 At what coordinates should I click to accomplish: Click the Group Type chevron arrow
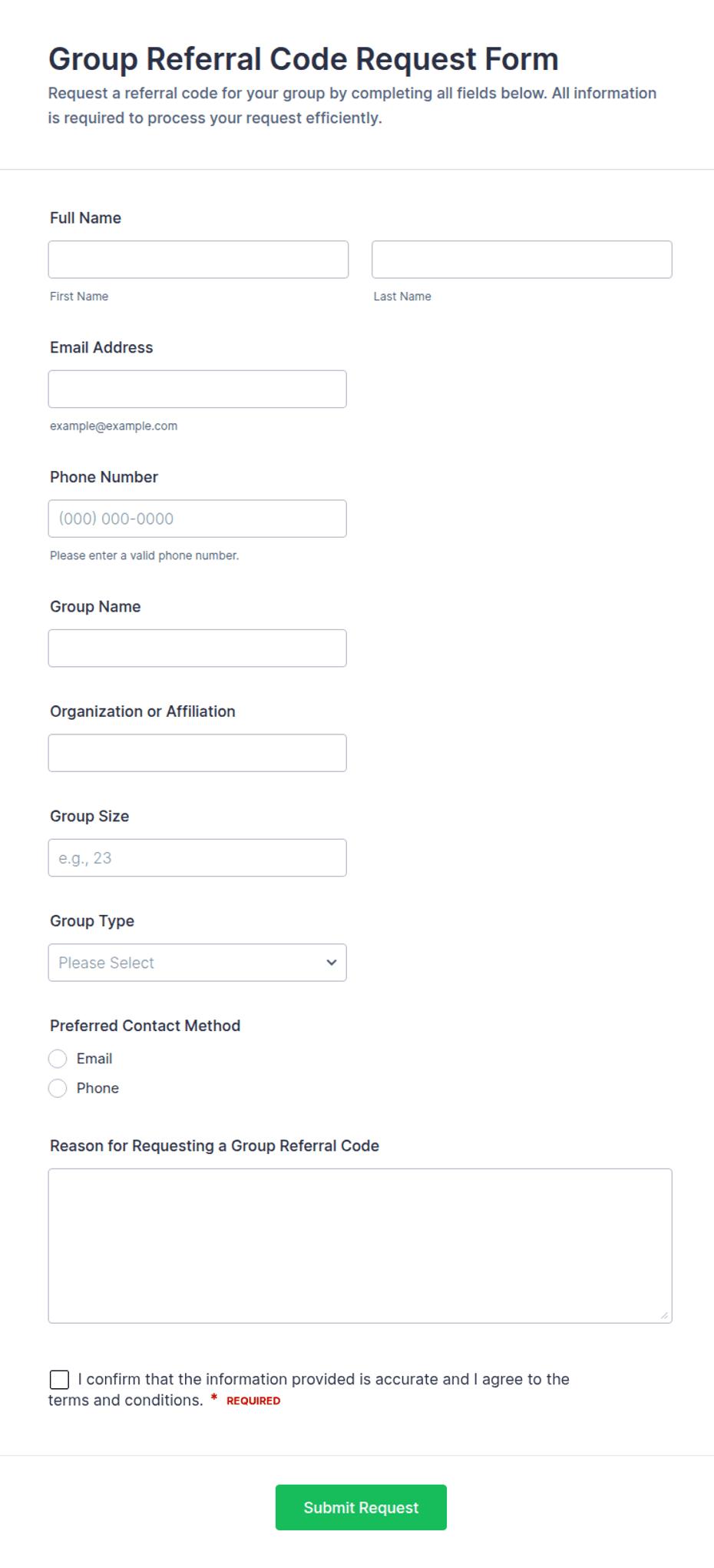[332, 963]
